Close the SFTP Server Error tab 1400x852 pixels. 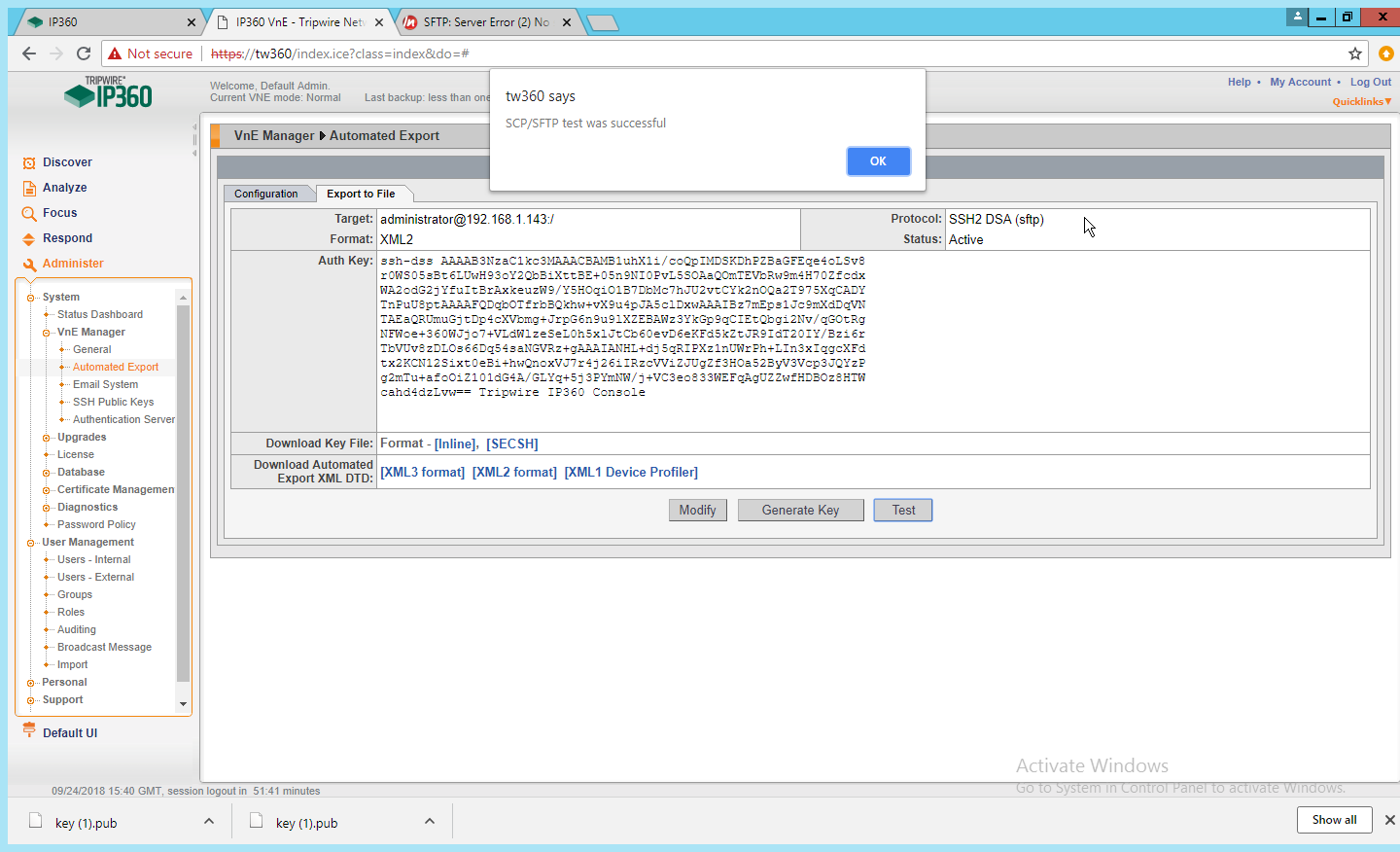567,22
